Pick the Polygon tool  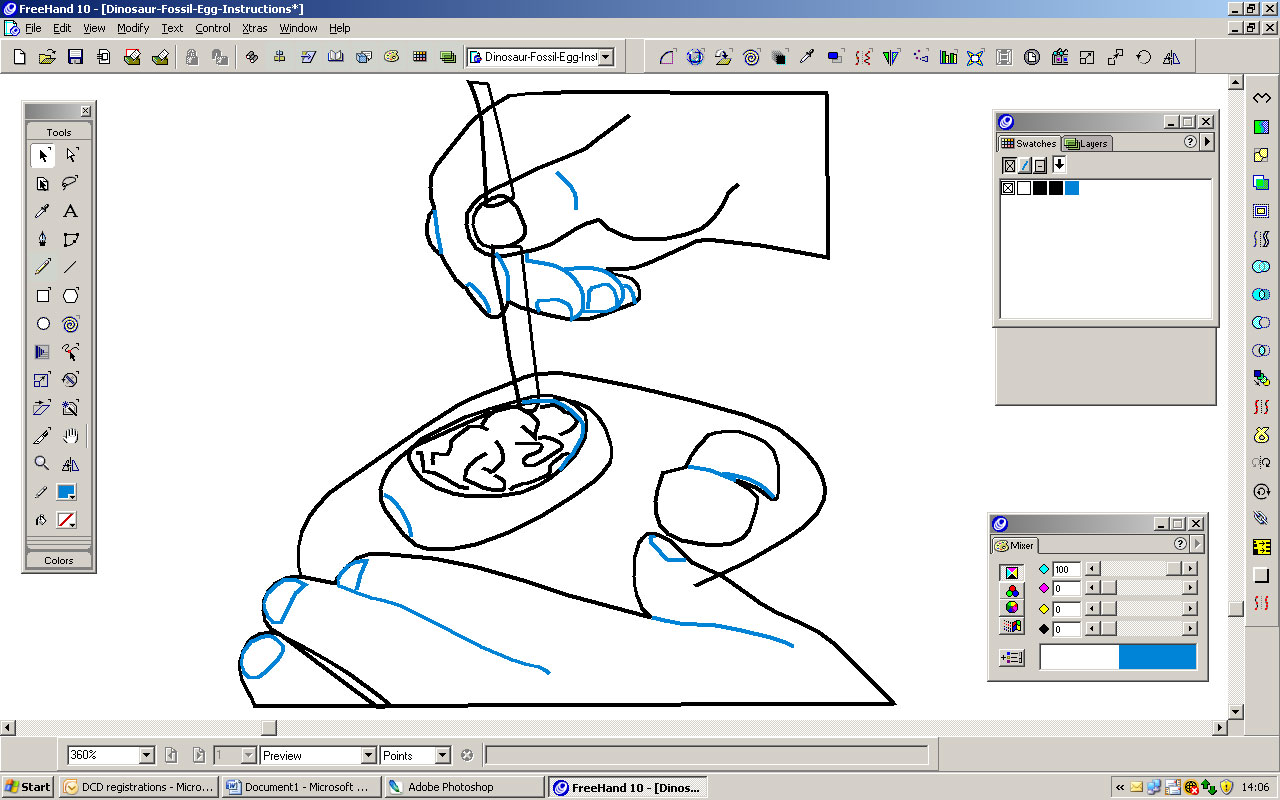(71, 295)
